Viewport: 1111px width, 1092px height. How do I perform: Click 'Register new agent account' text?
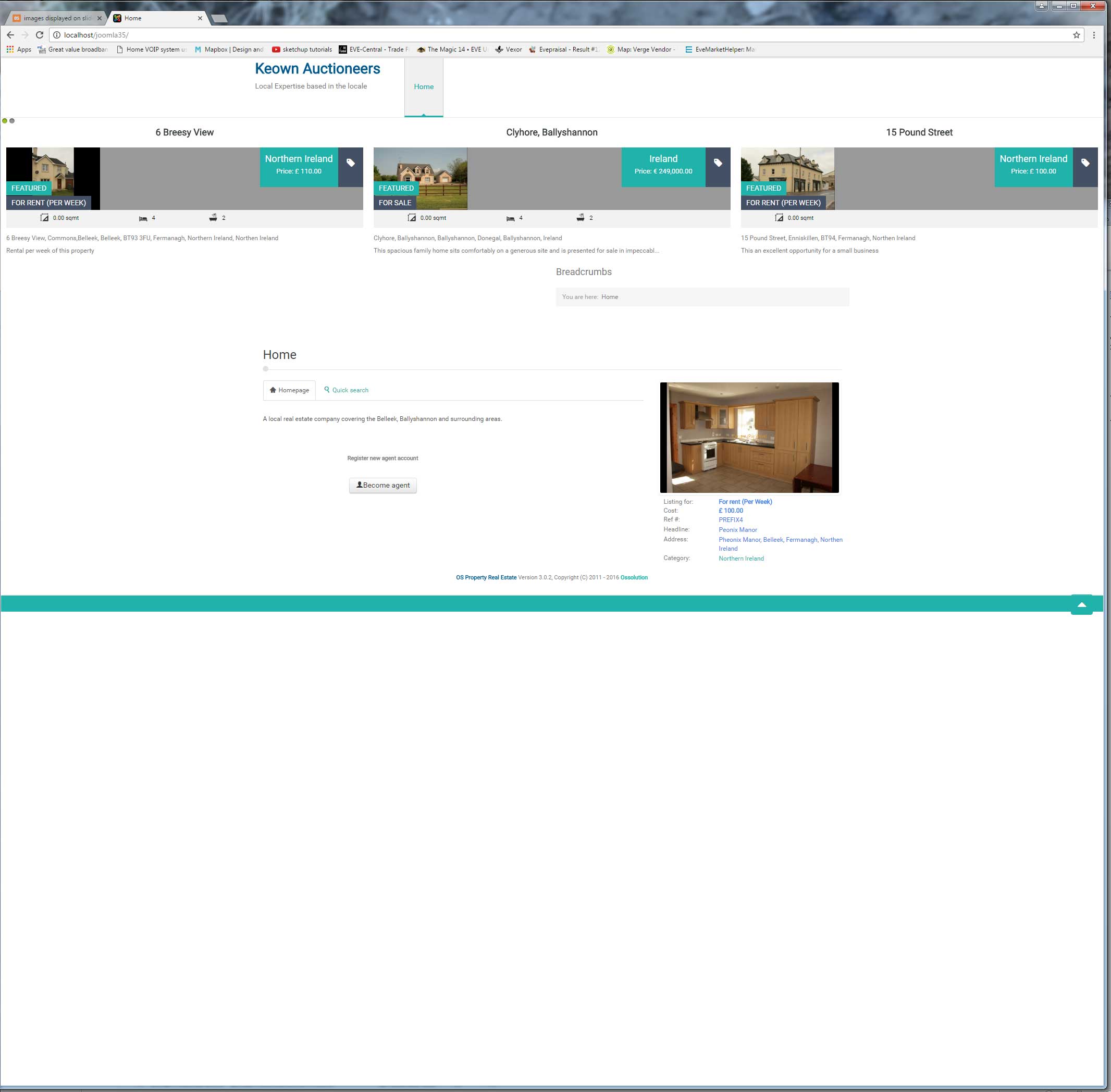[382, 458]
